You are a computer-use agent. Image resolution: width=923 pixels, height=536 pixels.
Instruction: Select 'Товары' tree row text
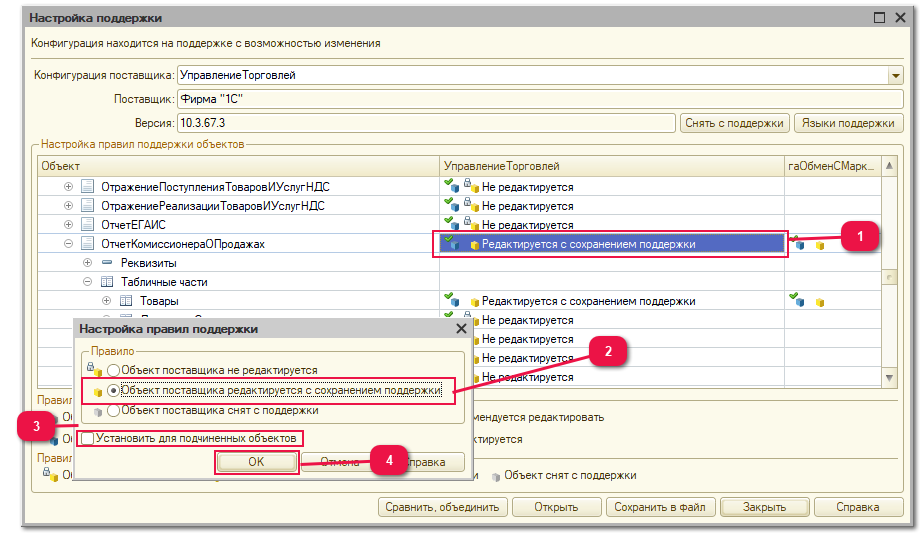(159, 301)
